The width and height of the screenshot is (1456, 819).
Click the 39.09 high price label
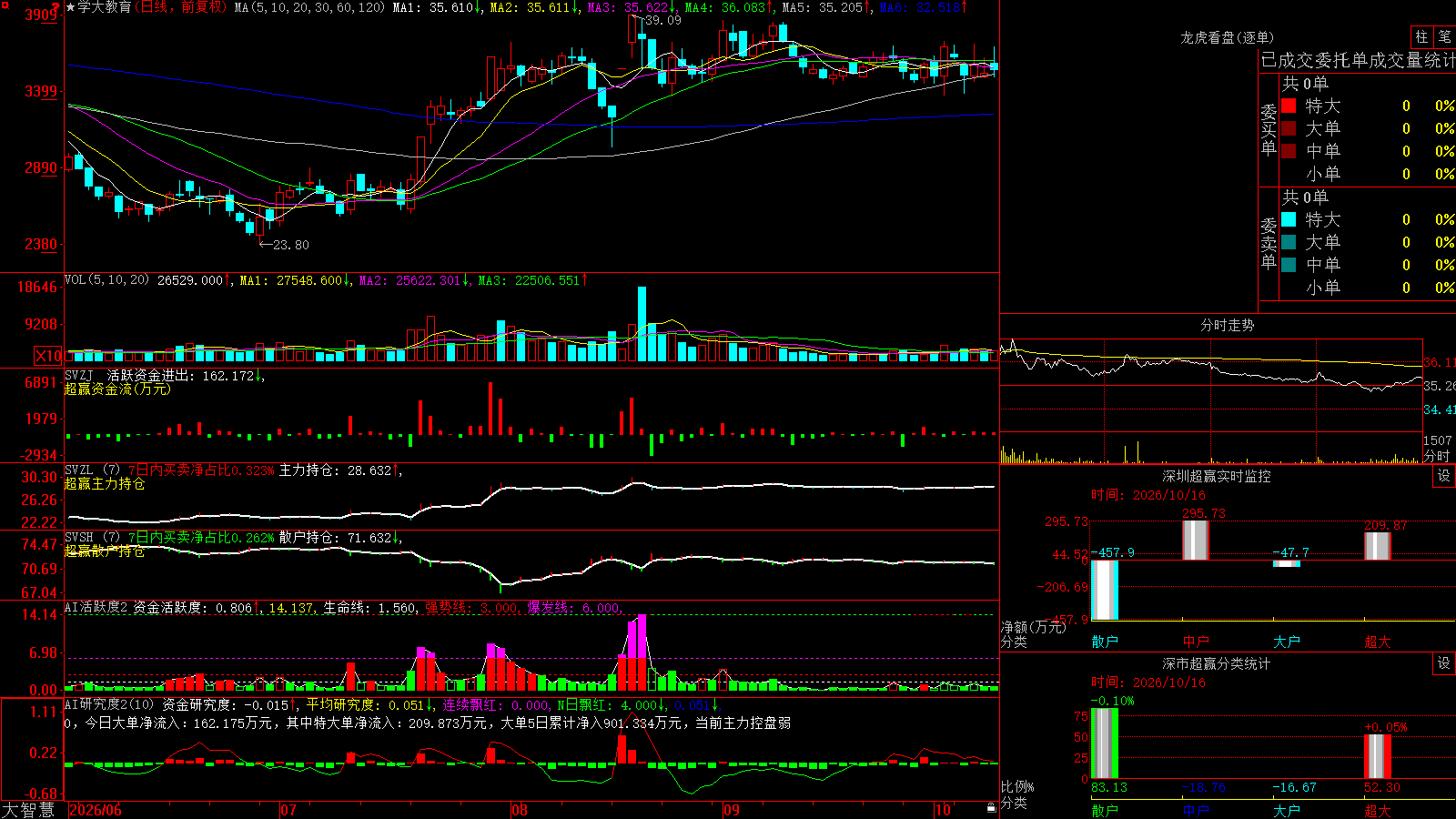[662, 20]
